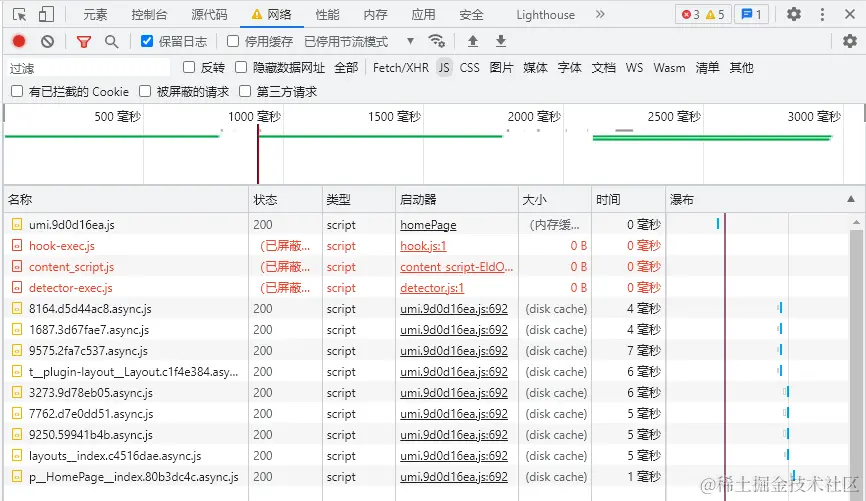The image size is (866, 501).
Task: Click file icon of layouts__index row
Action: coord(17,455)
